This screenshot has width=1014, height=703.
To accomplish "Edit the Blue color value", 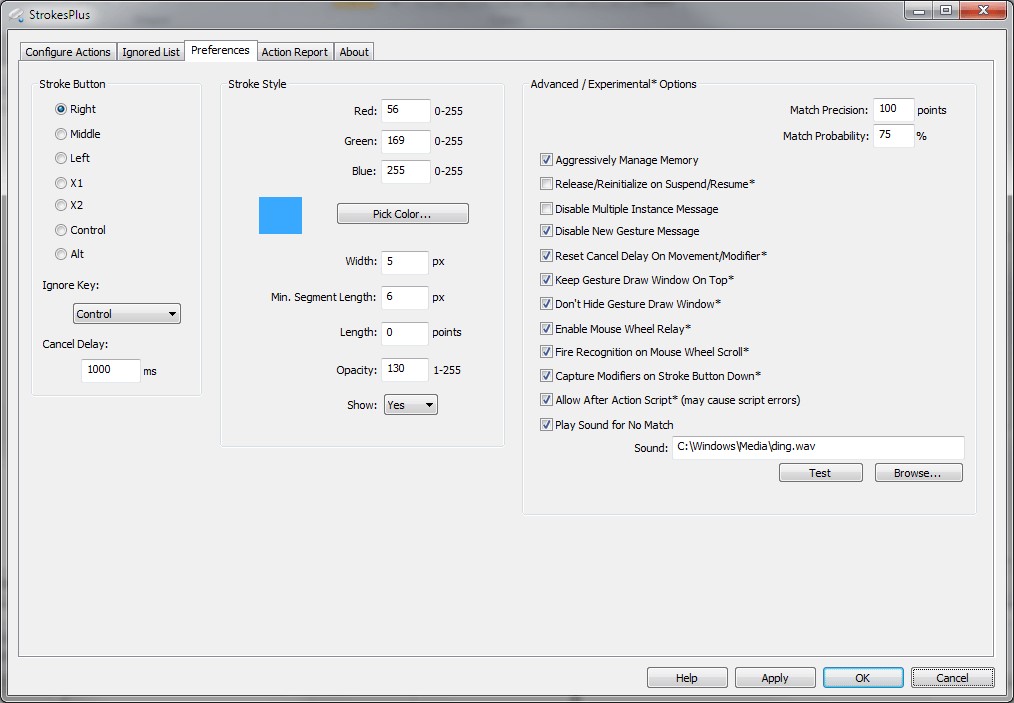I will 405,171.
